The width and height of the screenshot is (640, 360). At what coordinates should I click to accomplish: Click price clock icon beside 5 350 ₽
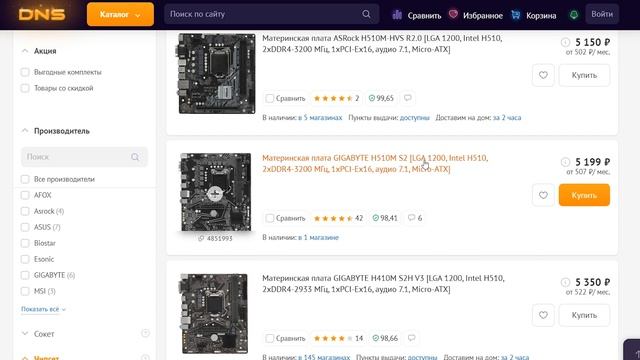565,282
